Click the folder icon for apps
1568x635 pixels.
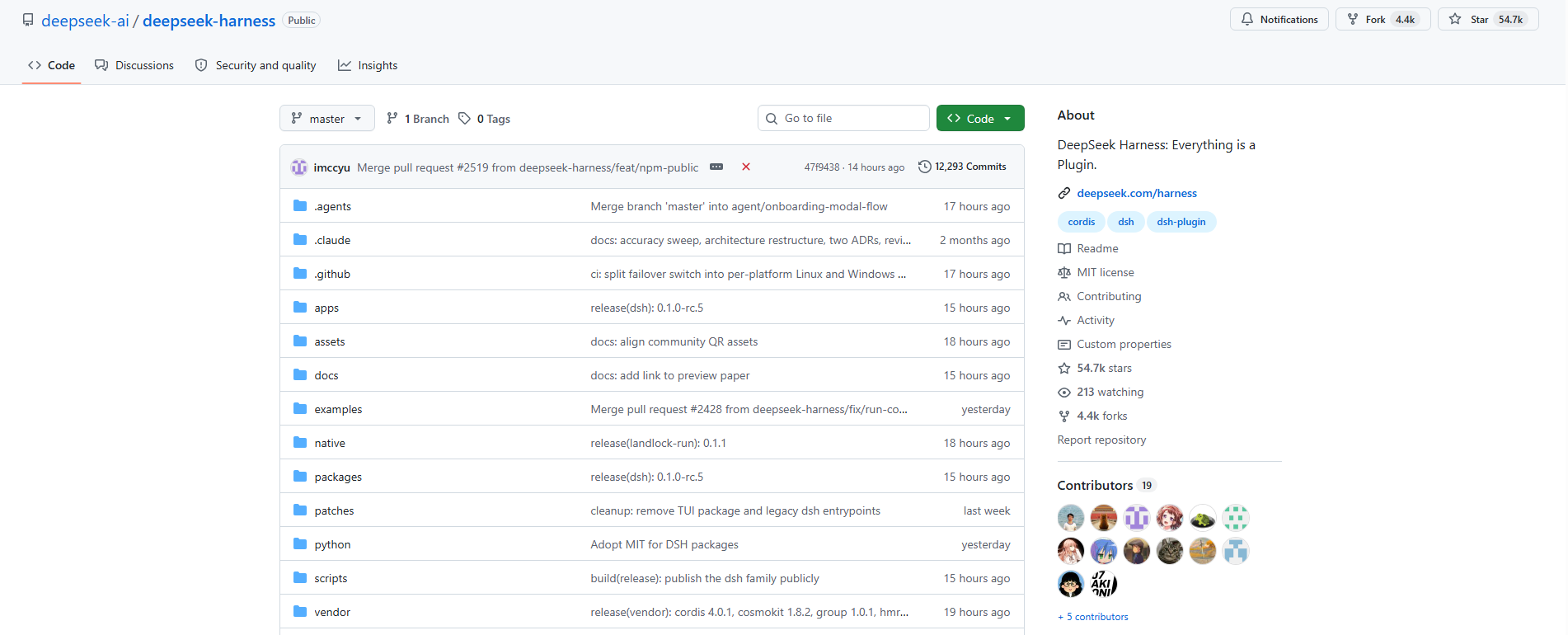300,308
